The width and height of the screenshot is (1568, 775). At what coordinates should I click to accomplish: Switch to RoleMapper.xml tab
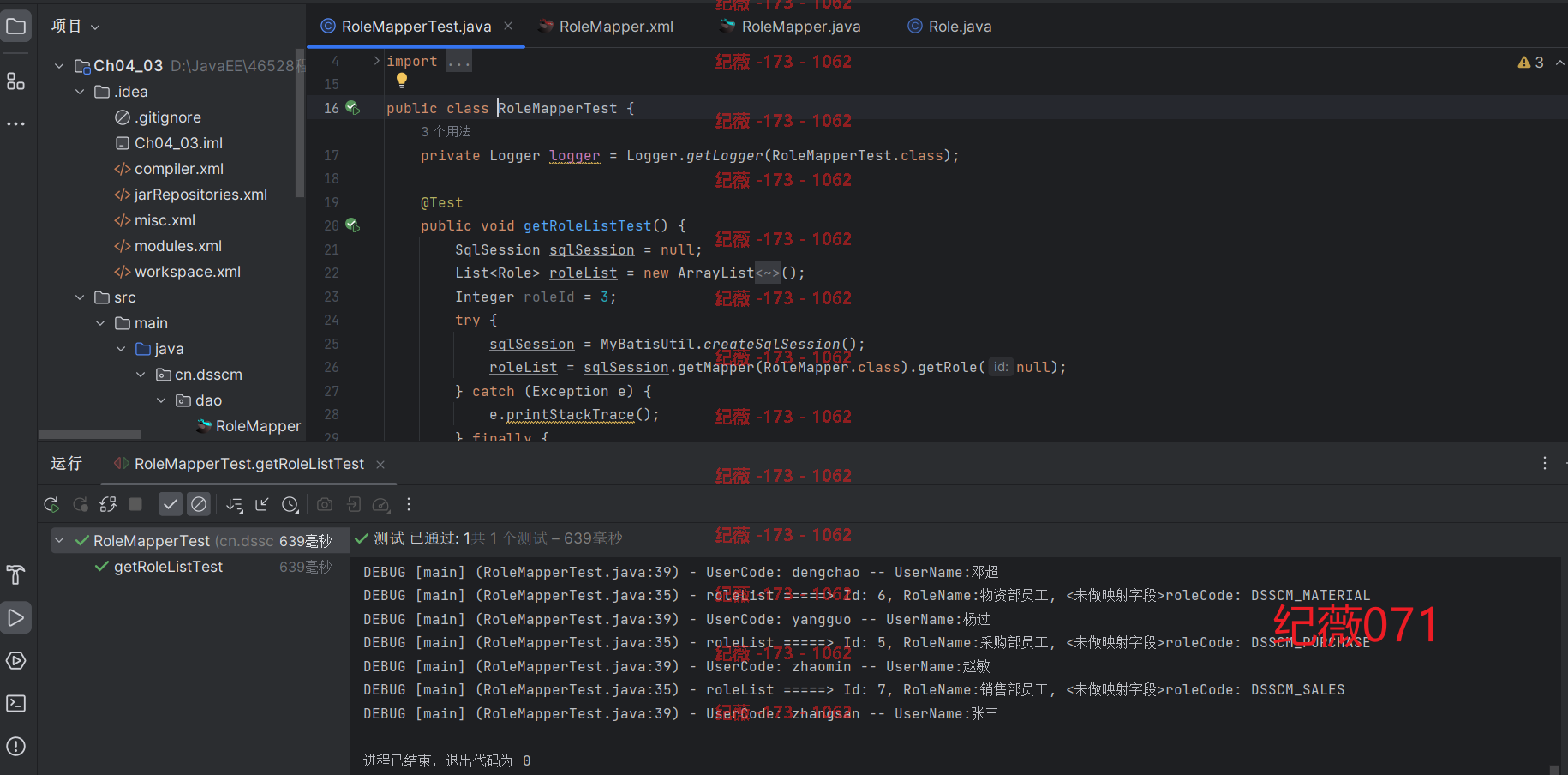pos(606,27)
